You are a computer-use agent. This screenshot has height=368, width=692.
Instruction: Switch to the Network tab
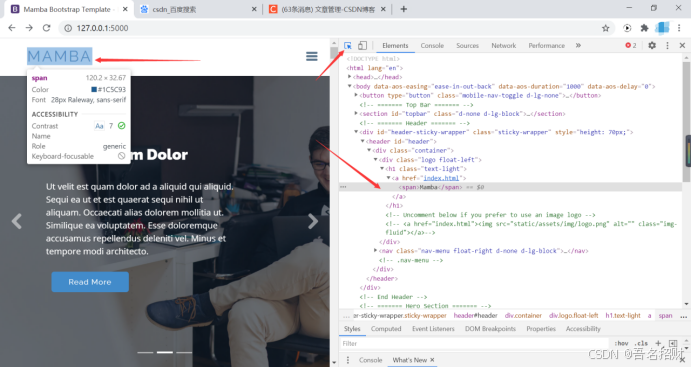point(504,45)
